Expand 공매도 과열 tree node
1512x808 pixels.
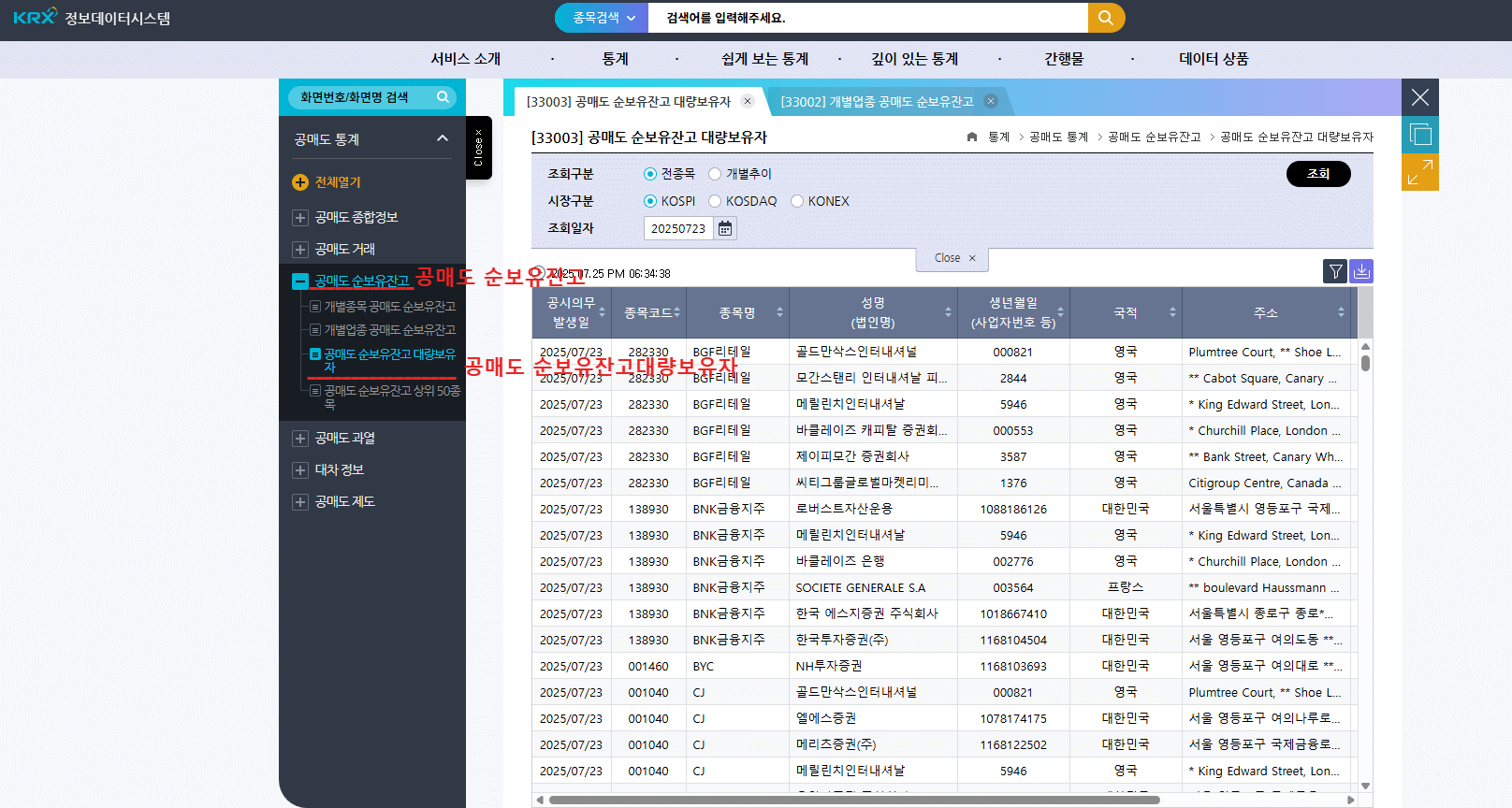tap(300, 439)
